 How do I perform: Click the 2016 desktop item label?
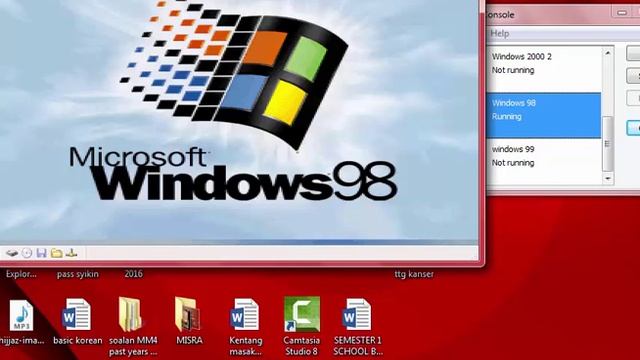(133, 274)
